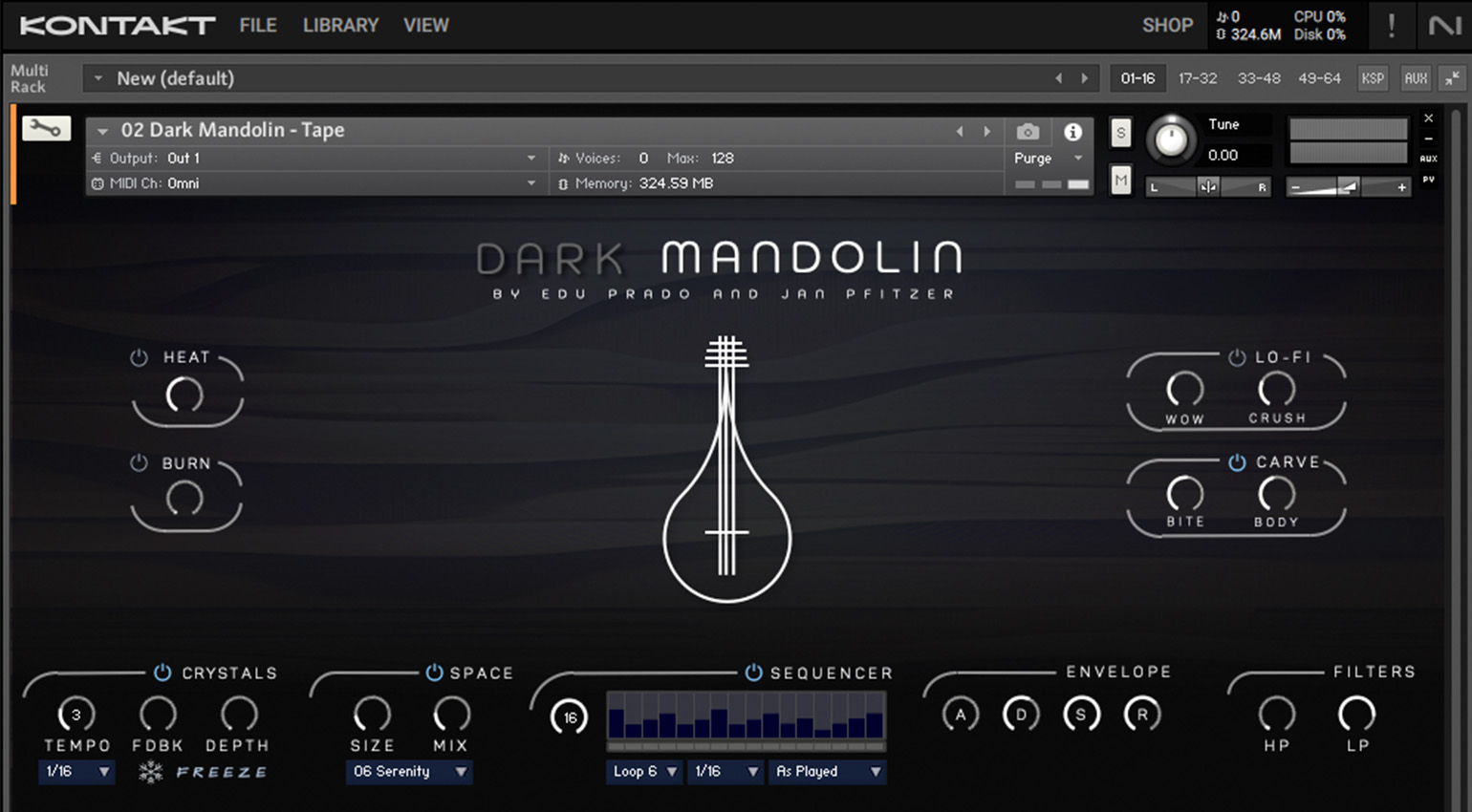The image size is (1472, 812).
Task: Open the sequencer 1/16 rate dropdown
Action: 725,772
